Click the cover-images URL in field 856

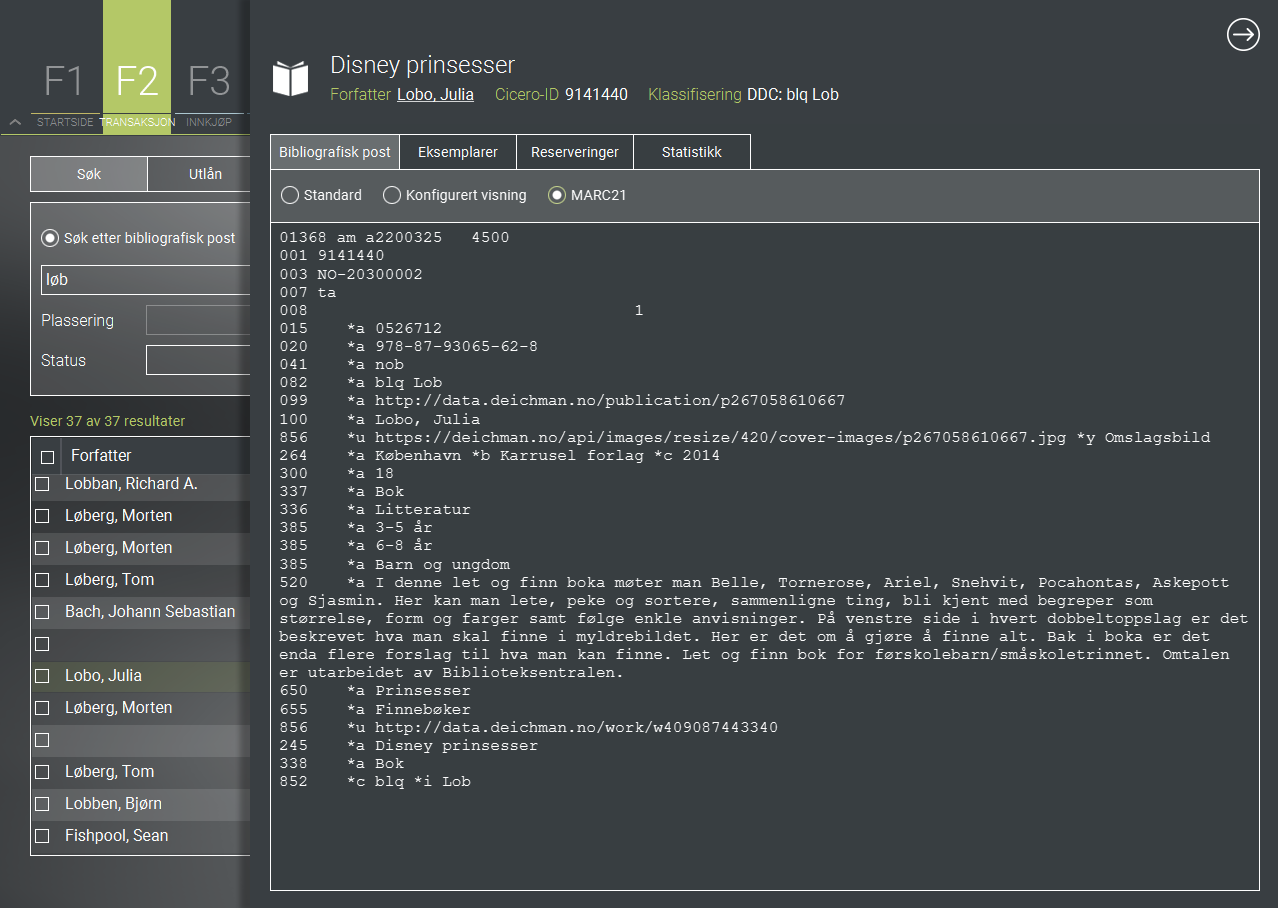click(719, 437)
